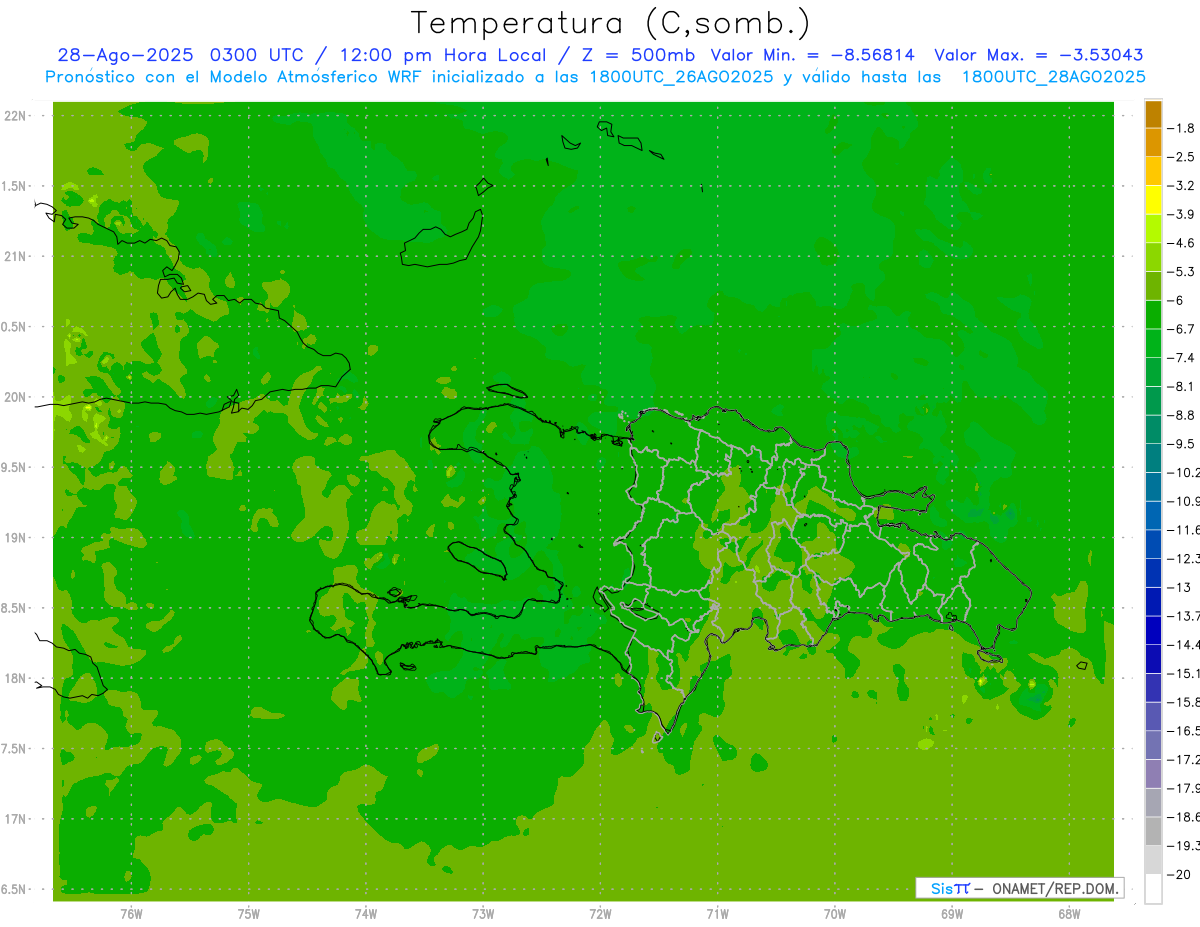Click the '-8.8' legend label
Screen dimensions: 1200x927
[x=1182, y=415]
